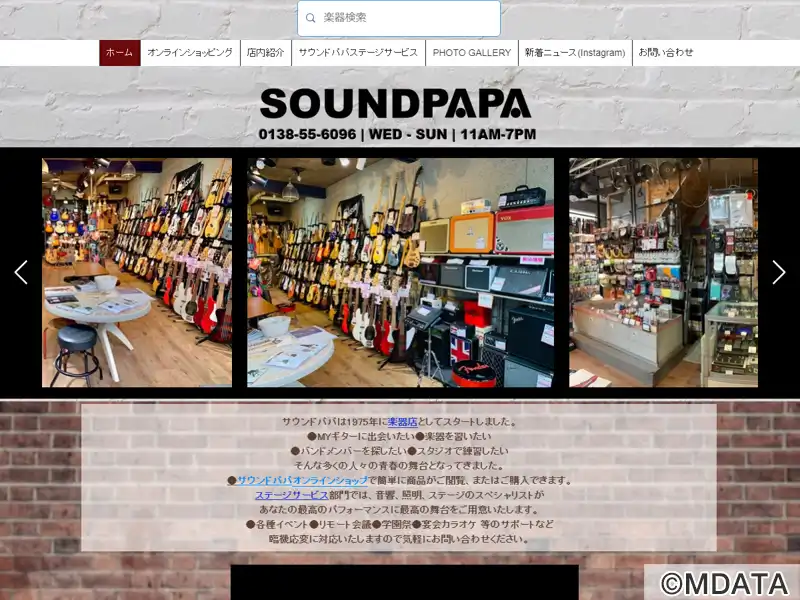Visit the ステージサービス link
Screen dimensions: 800x600
pyautogui.click(x=291, y=495)
